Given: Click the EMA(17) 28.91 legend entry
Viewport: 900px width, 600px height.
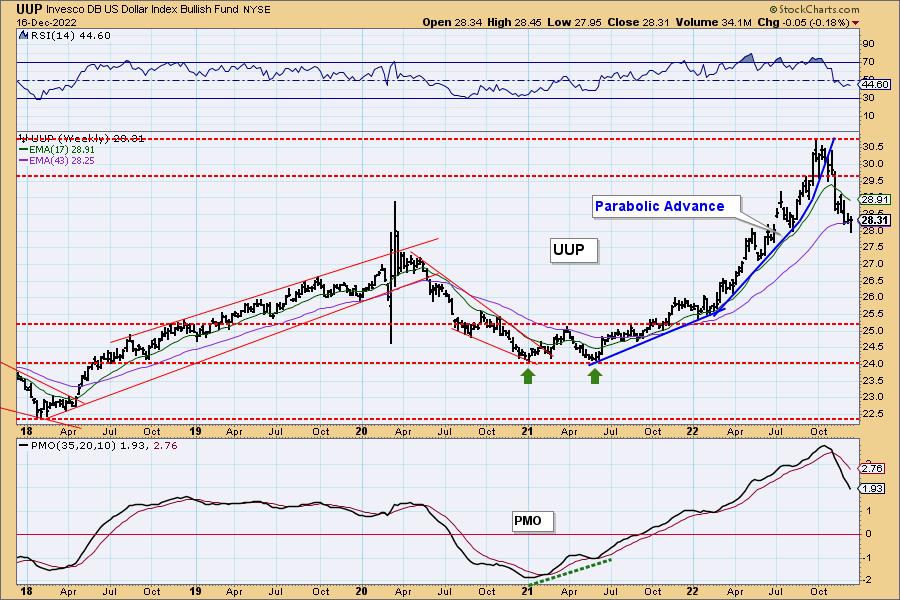Looking at the screenshot, I should coord(57,149).
